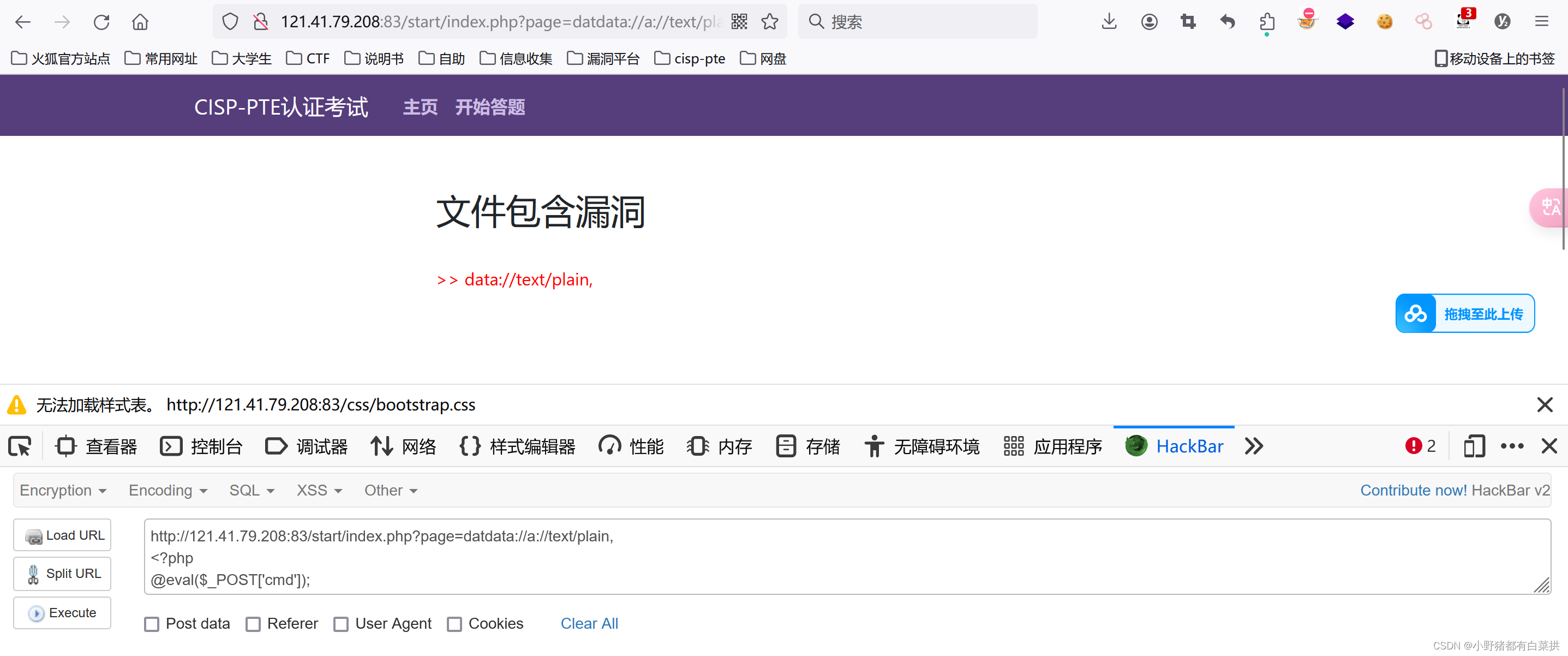Click the Clear All link

tap(589, 623)
